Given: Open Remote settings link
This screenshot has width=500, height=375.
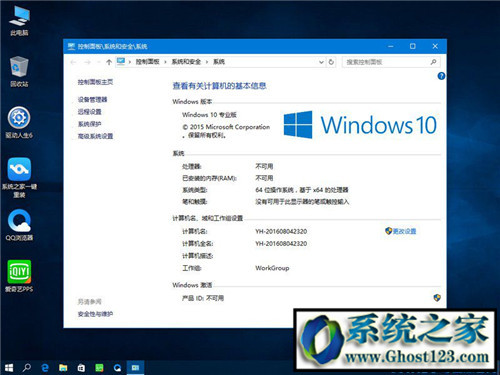Looking at the screenshot, I should [x=89, y=112].
